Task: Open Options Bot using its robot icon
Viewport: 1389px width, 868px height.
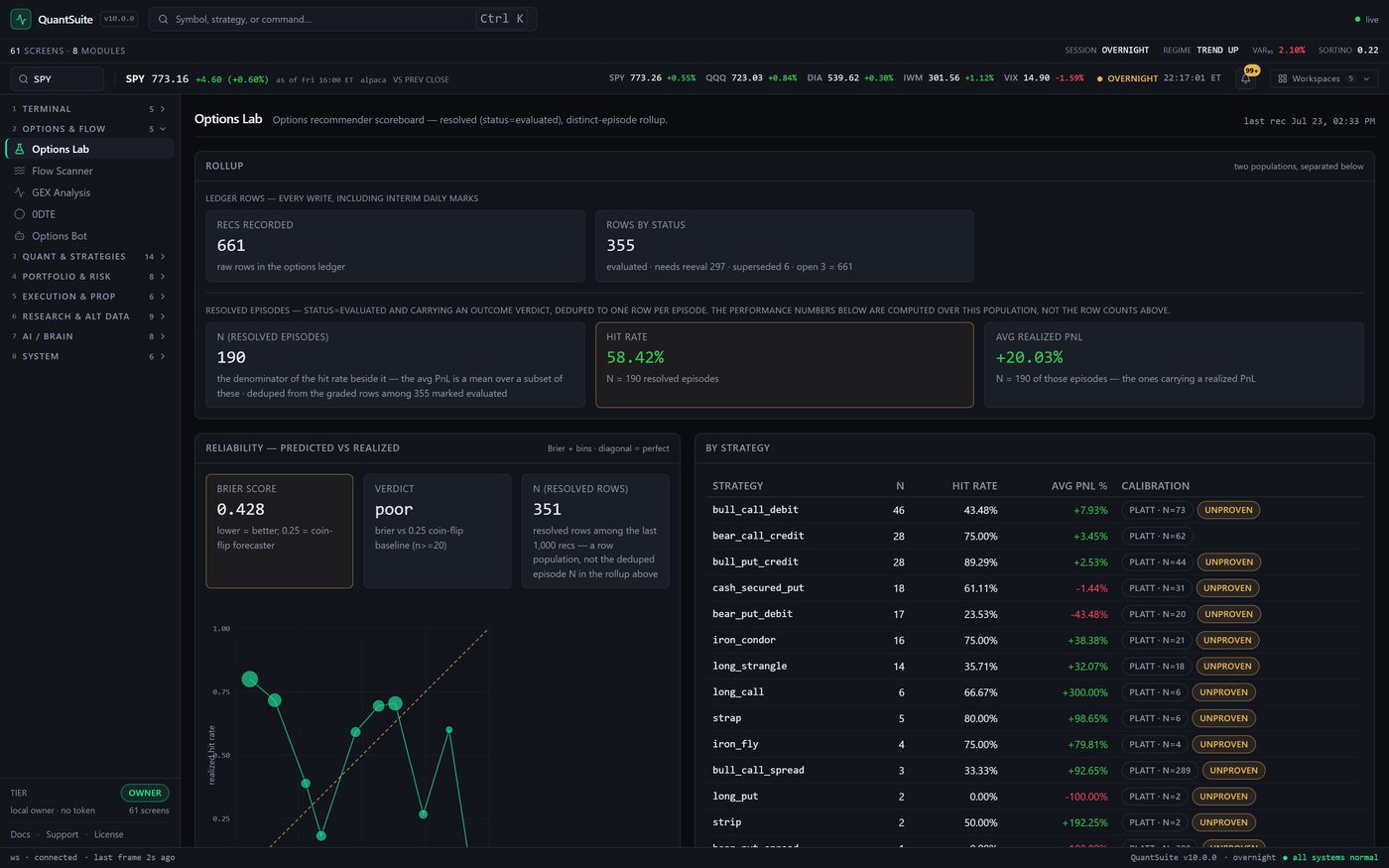Action: coord(19,236)
